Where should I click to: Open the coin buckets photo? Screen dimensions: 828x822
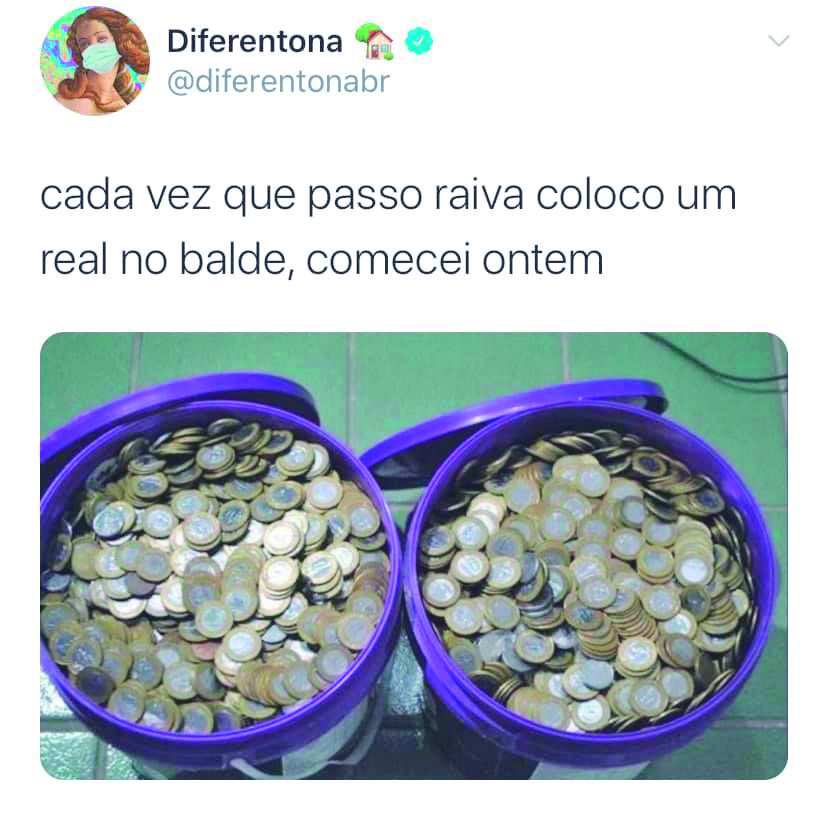point(414,555)
